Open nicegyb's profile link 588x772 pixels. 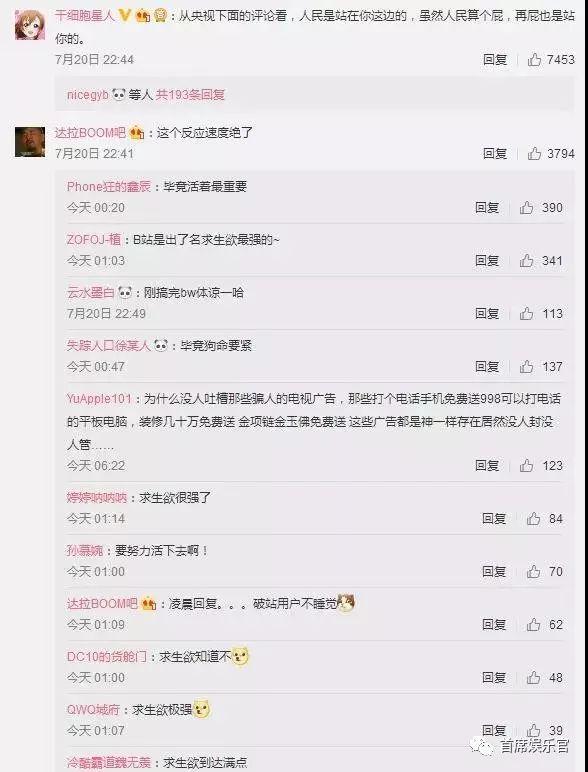coord(88,95)
